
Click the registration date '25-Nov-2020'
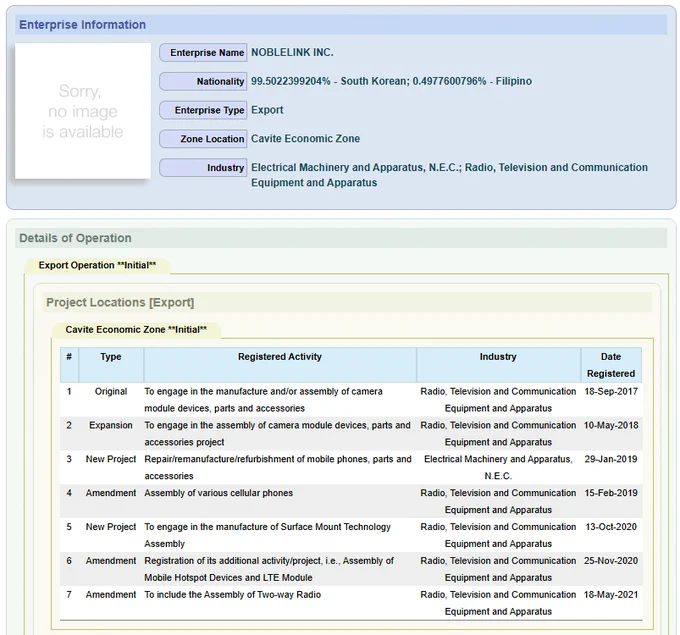[611, 560]
